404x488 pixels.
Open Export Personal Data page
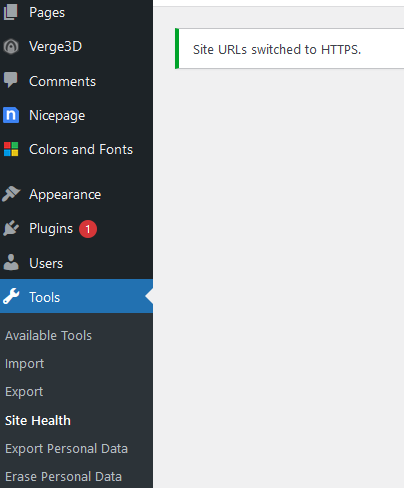[x=66, y=449]
